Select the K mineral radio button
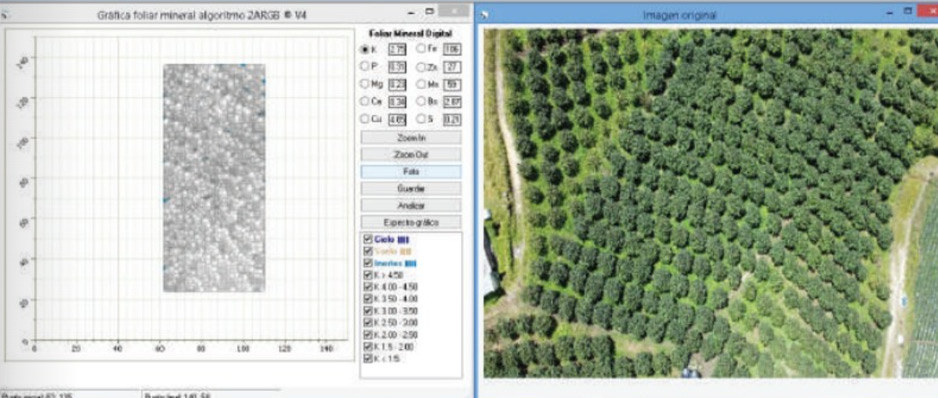Image resolution: width=938 pixels, height=398 pixels. [x=364, y=49]
